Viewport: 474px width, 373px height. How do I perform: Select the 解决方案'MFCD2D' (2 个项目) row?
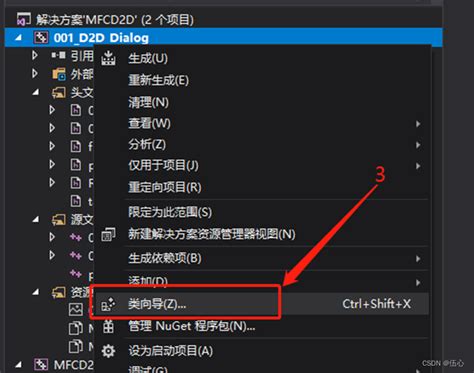click(x=223, y=19)
